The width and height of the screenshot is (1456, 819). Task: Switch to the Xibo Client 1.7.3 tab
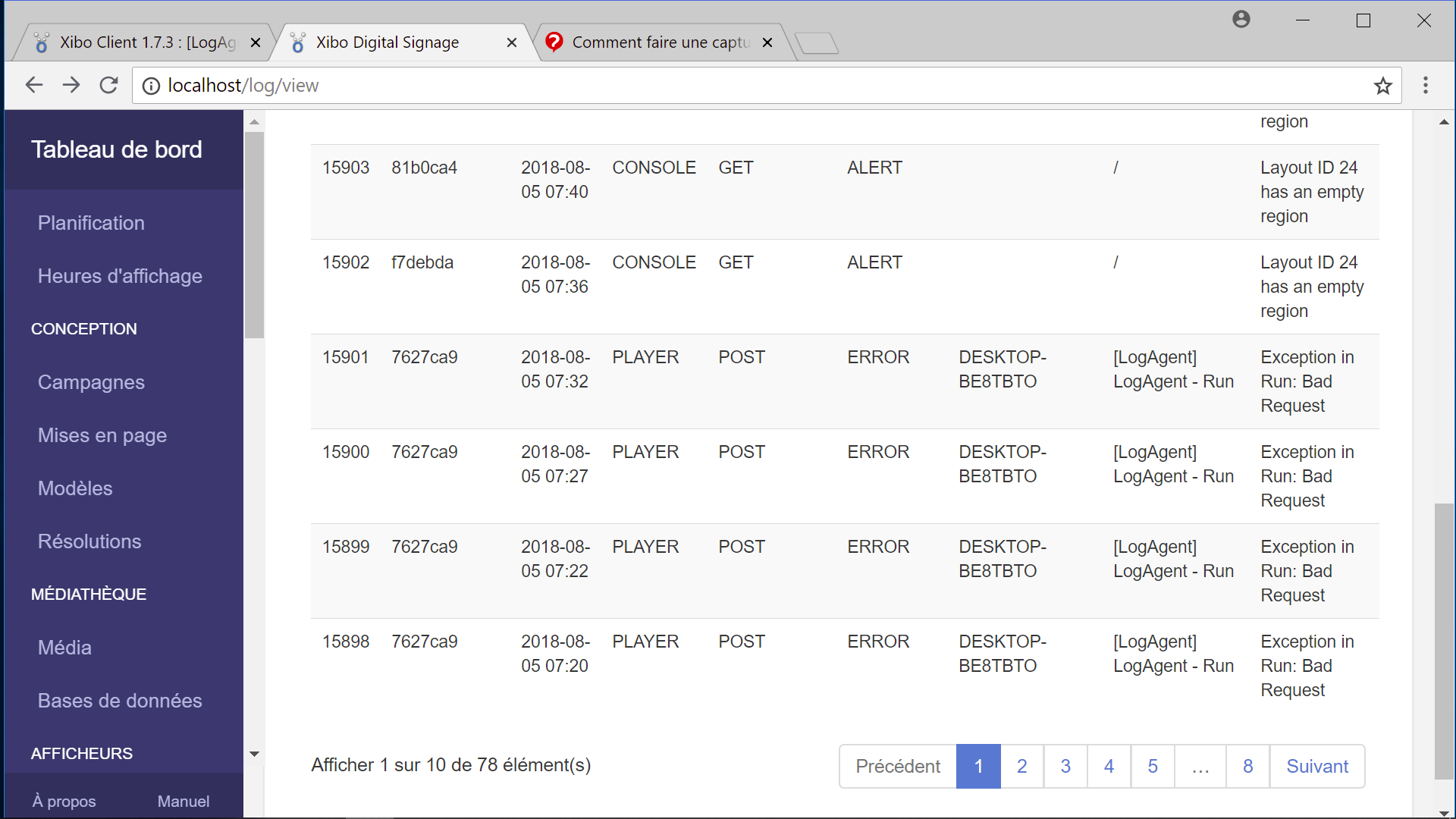144,42
